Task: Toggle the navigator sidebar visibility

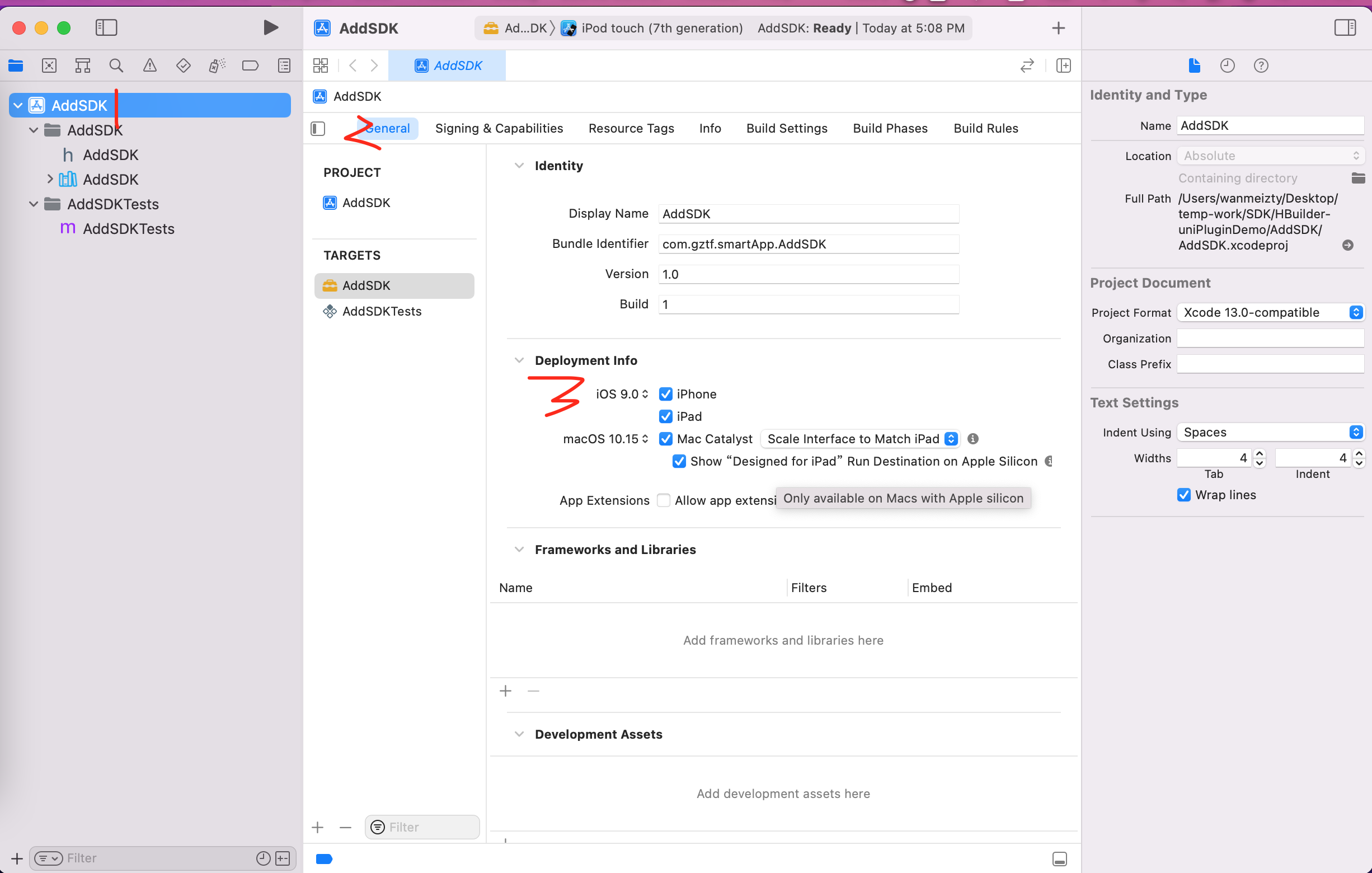Action: 106,27
